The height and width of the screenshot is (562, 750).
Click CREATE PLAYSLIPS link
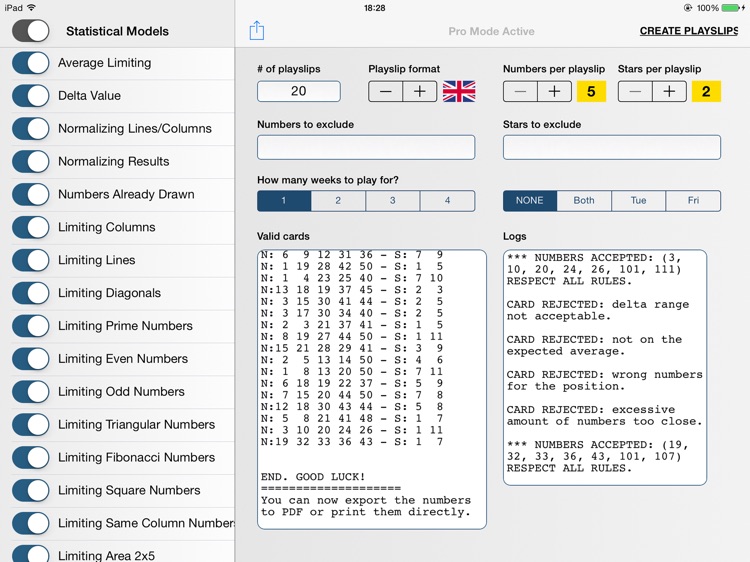click(x=689, y=31)
